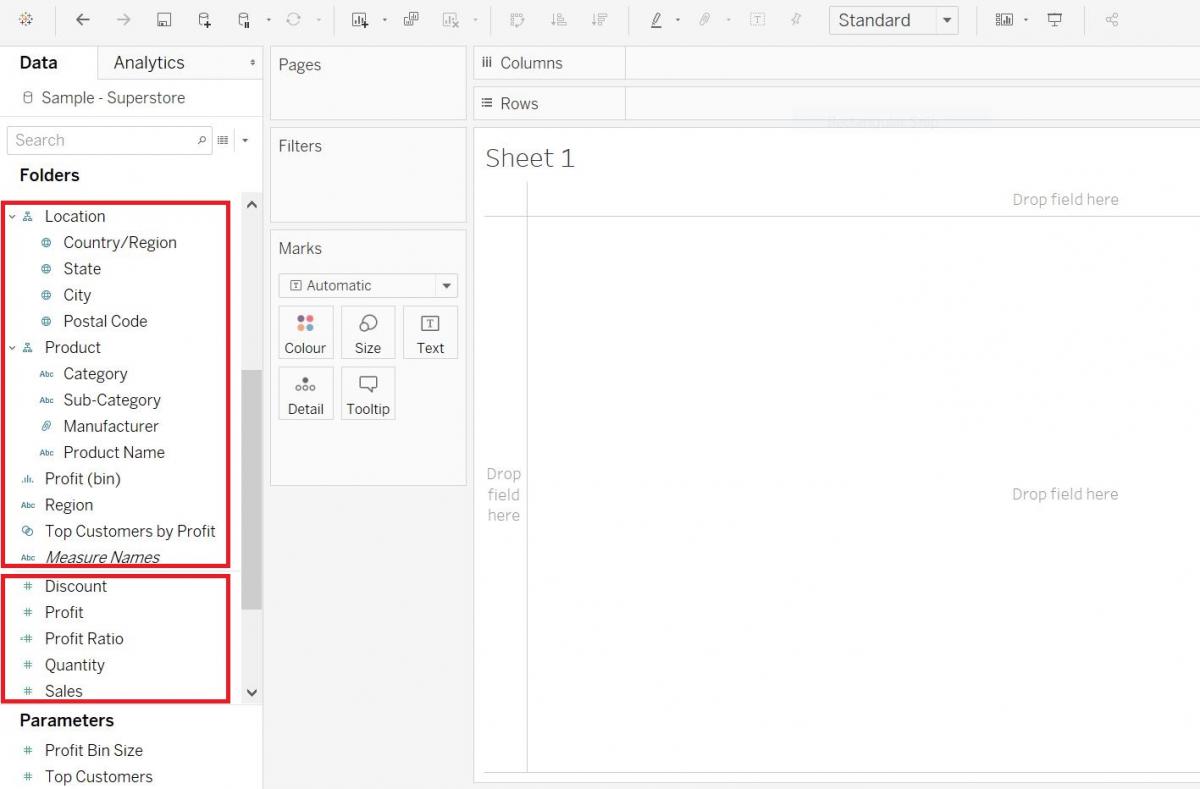1200x789 pixels.
Task: Click the Data pane scroll down arrow
Action: (x=251, y=692)
